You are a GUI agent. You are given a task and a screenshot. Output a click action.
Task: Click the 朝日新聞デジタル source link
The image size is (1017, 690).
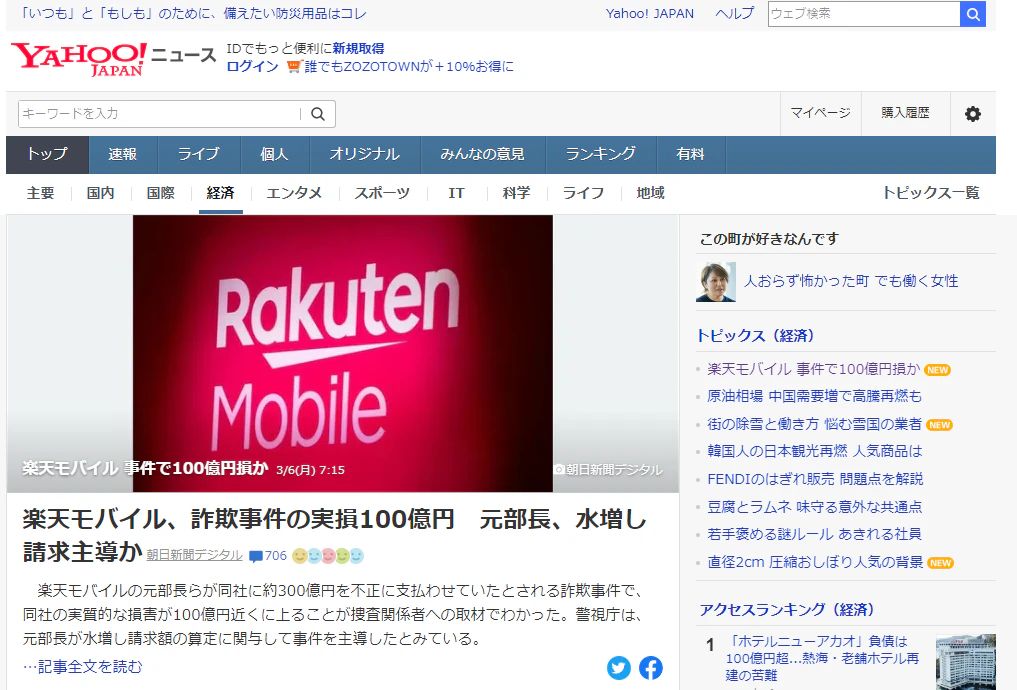[x=195, y=555]
